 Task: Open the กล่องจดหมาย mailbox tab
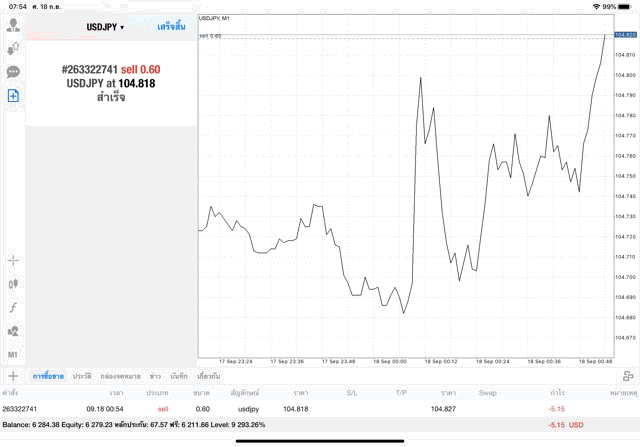tap(120, 376)
